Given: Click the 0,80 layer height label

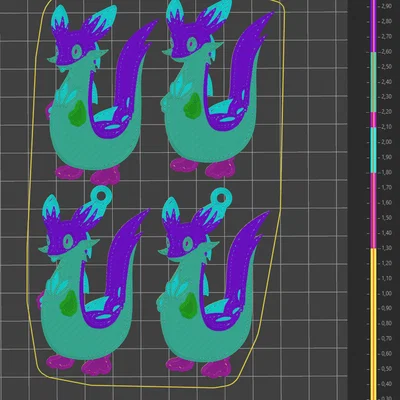Looking at the screenshot, I should [x=386, y=323].
